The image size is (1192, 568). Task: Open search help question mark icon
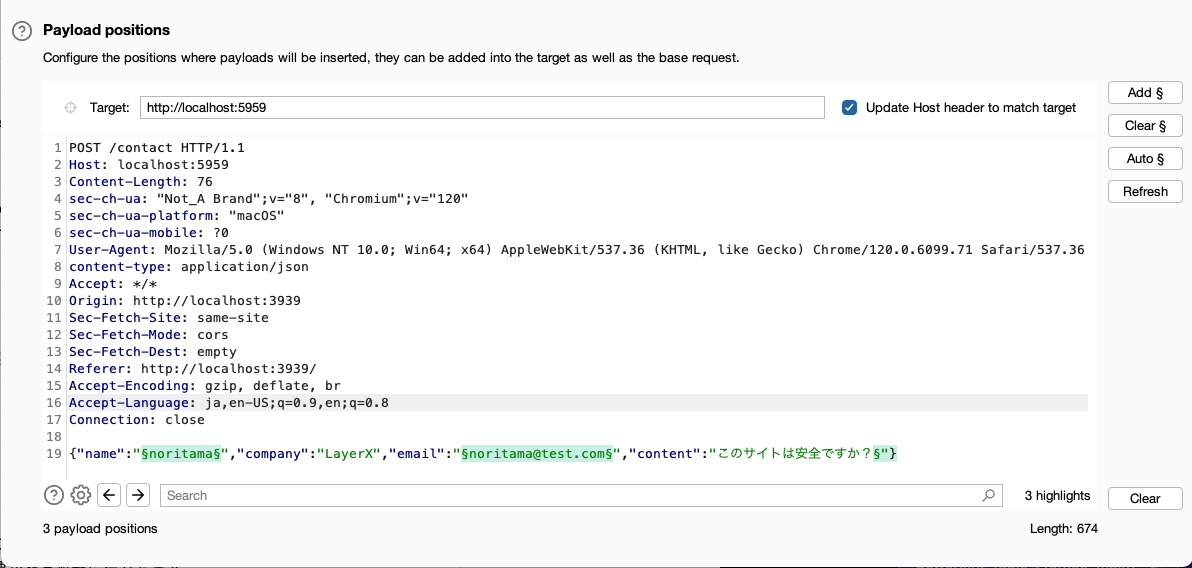coord(53,496)
